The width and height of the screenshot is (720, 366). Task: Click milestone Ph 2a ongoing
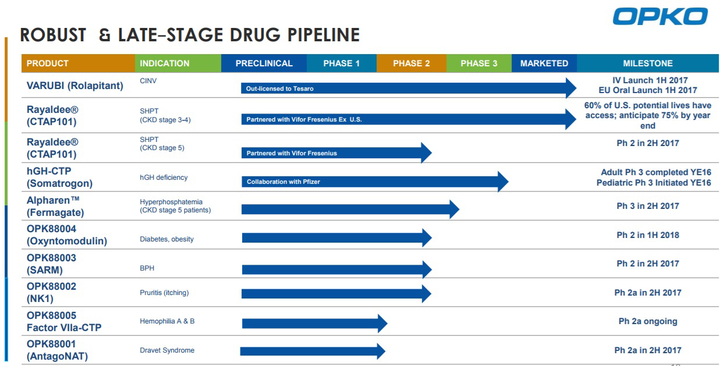pos(648,321)
